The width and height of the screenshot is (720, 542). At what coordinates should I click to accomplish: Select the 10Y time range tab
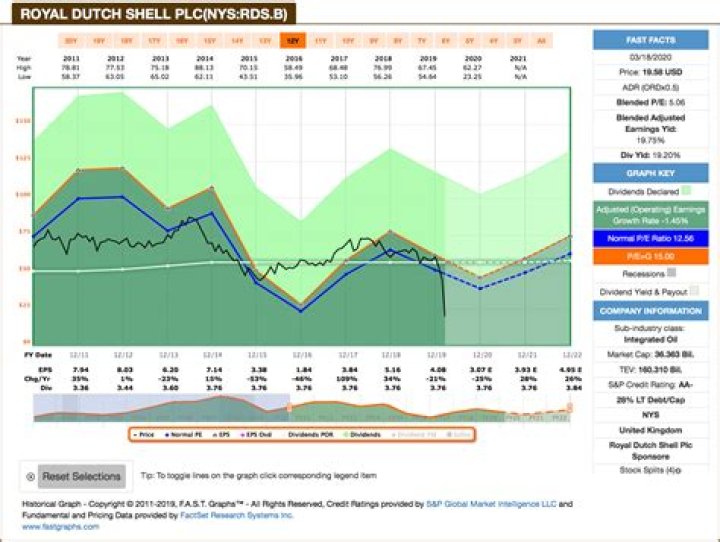(x=348, y=41)
